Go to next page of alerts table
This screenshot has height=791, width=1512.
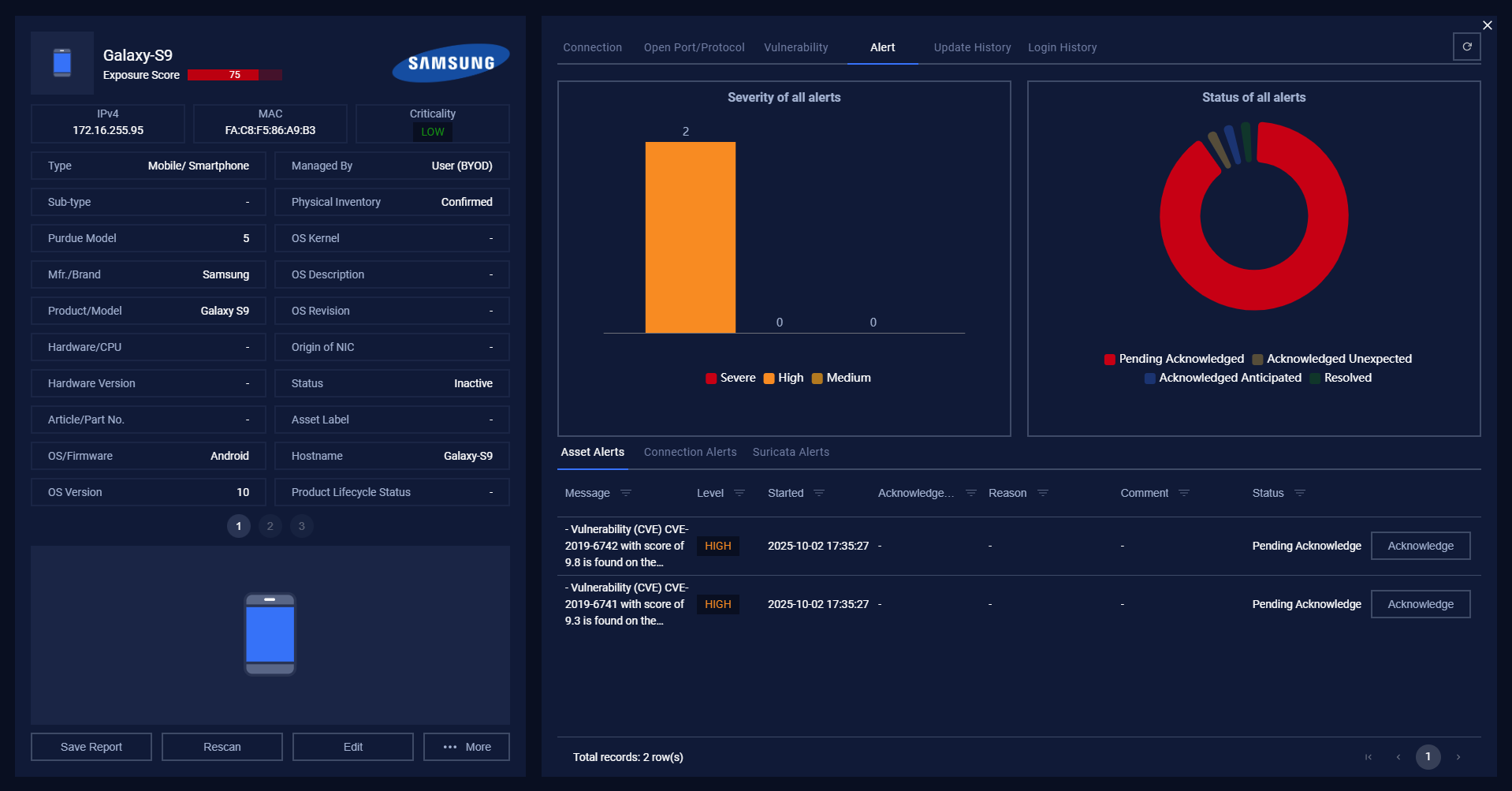(1458, 757)
